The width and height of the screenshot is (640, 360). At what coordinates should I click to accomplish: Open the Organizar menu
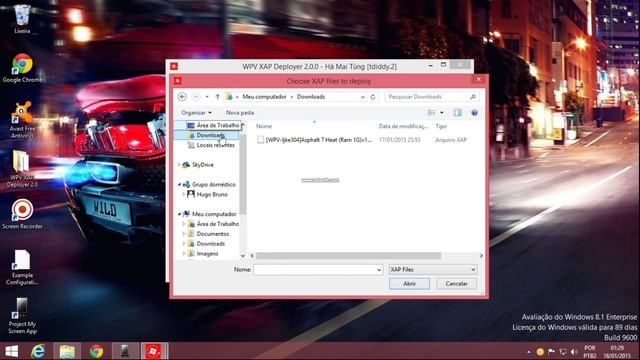click(196, 113)
